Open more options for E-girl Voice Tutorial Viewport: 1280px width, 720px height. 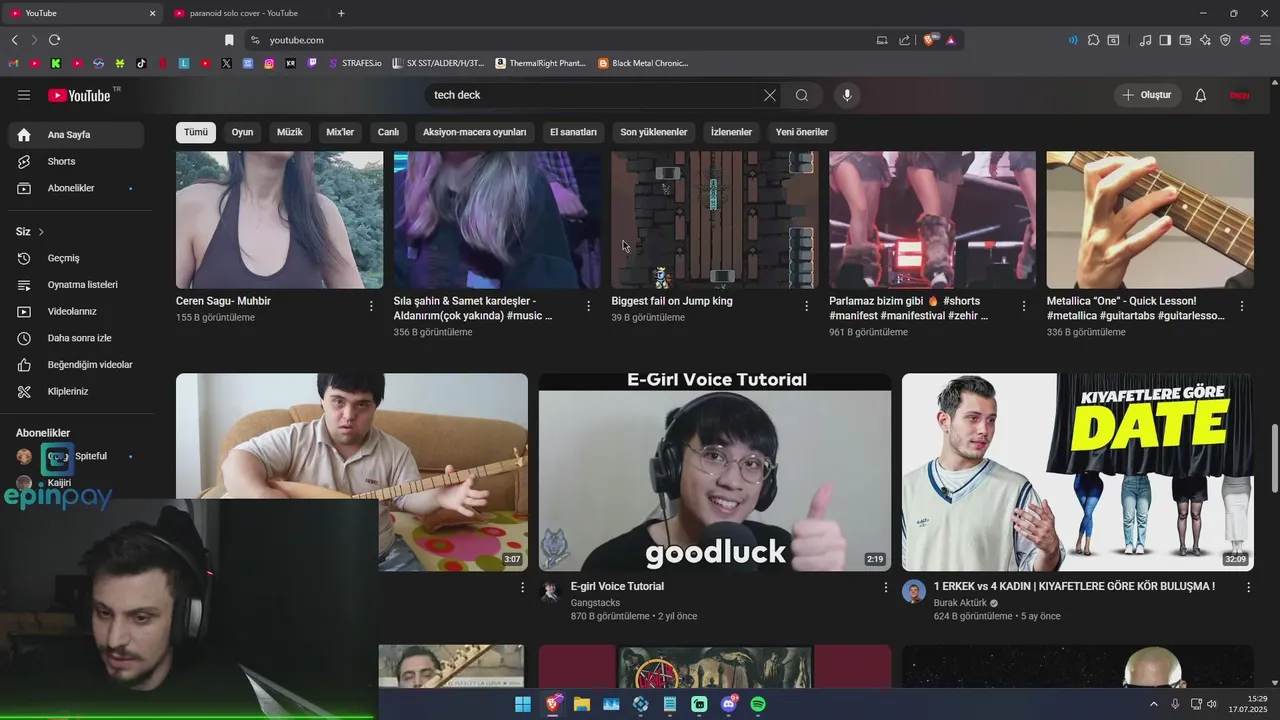(x=885, y=588)
